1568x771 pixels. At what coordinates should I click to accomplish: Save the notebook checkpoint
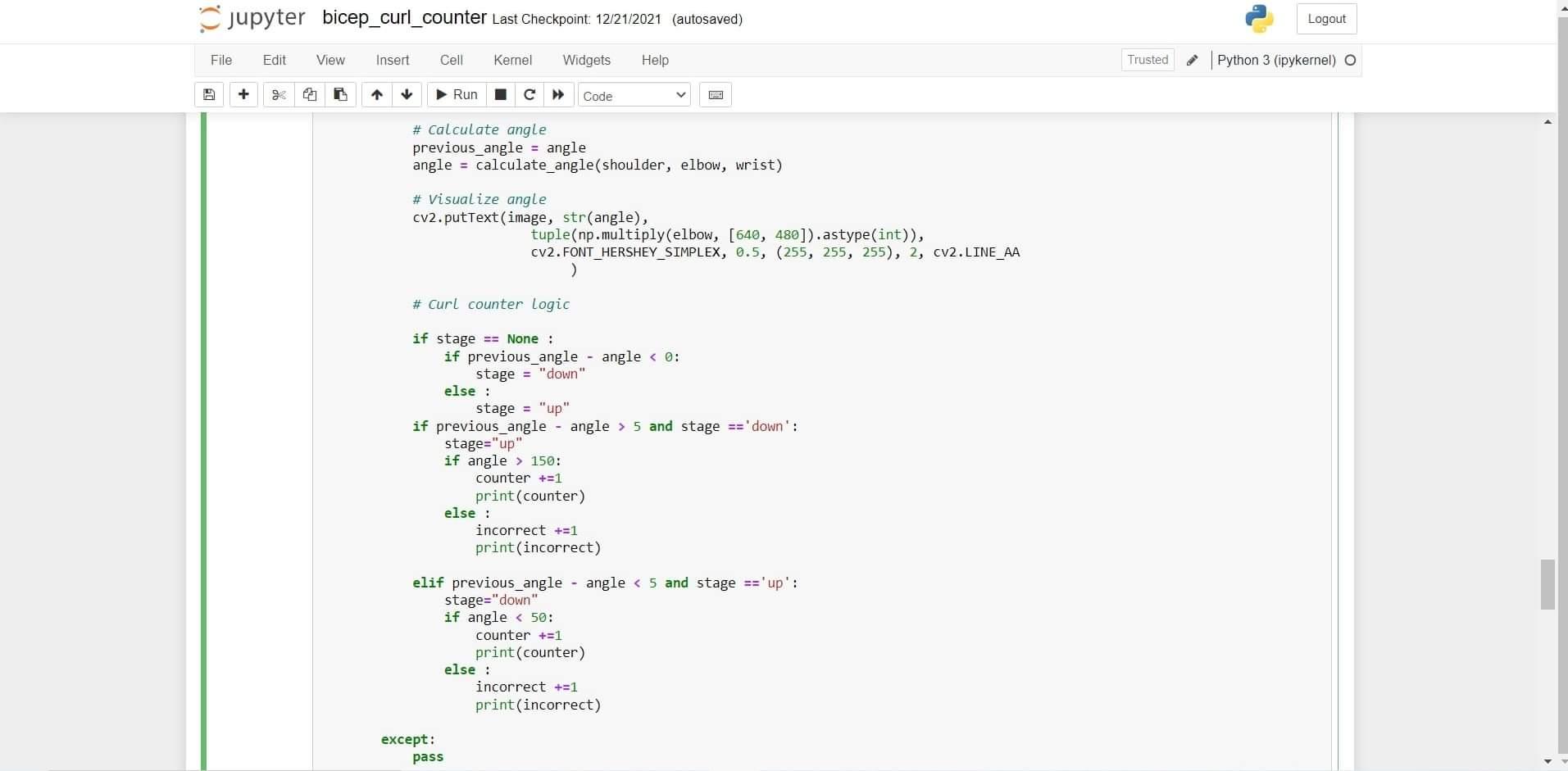[x=209, y=94]
